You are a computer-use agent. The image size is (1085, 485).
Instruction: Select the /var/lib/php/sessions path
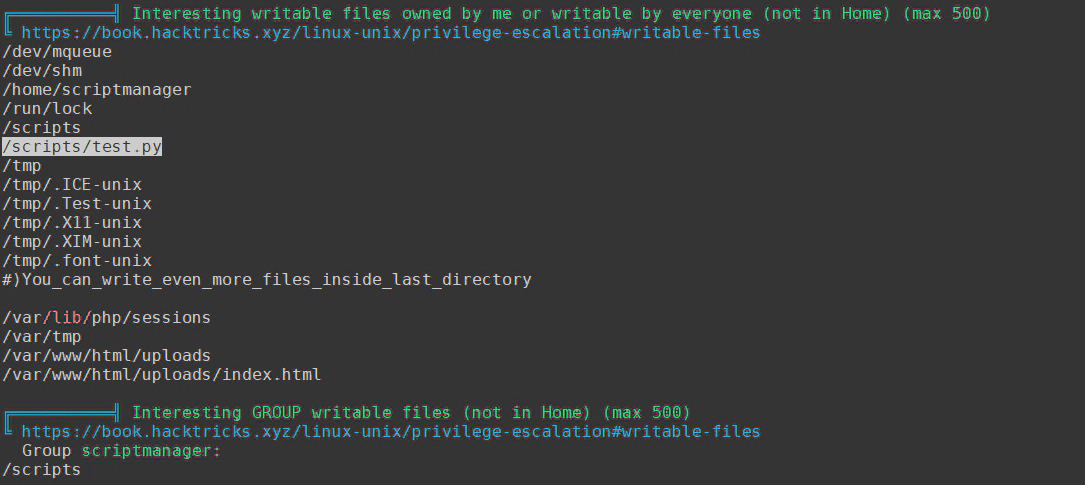(107, 318)
